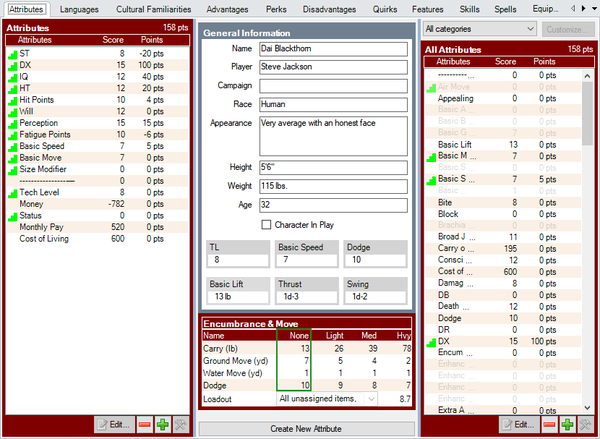Screen dimensions: 600x439
Task: Click Edit button under All Attributes panel
Action: click(519, 424)
